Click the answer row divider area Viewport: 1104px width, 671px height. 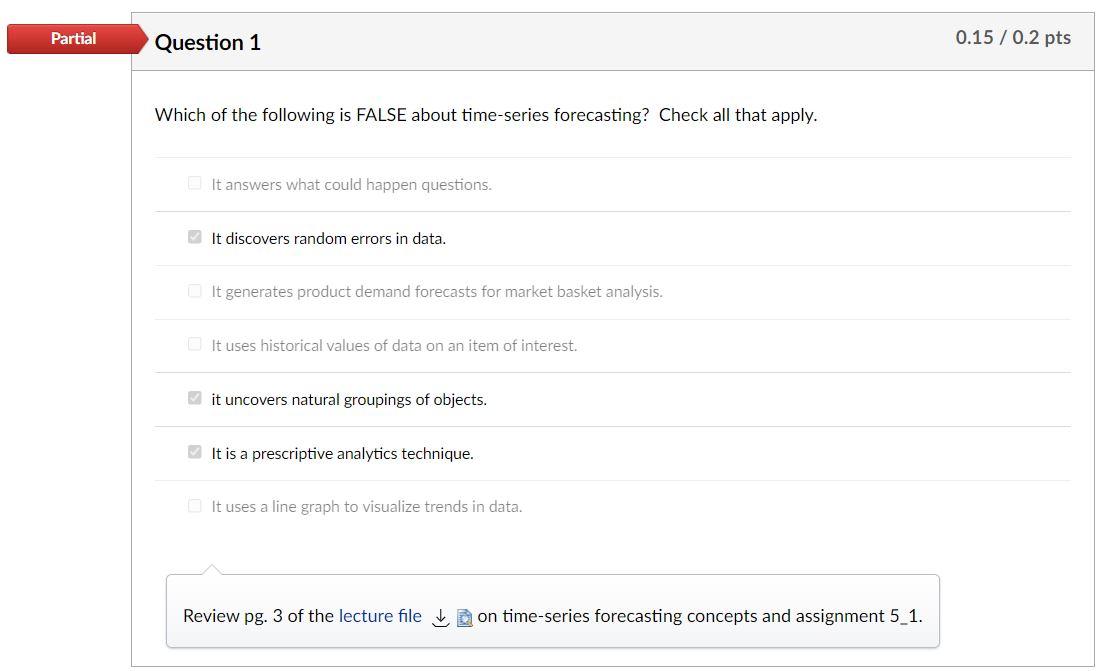(x=613, y=264)
